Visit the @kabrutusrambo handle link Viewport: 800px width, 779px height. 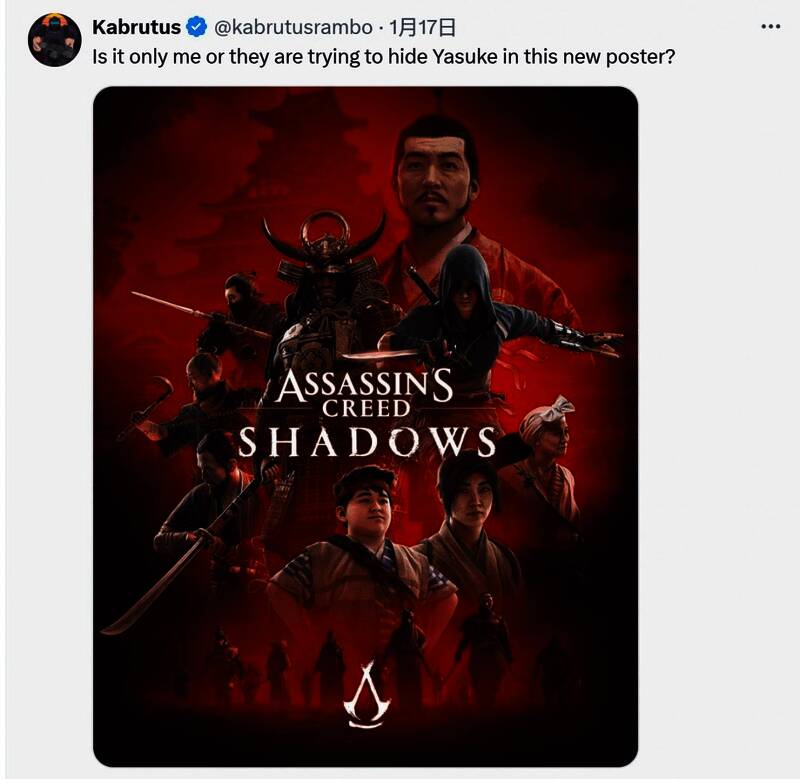pyautogui.click(x=293, y=27)
